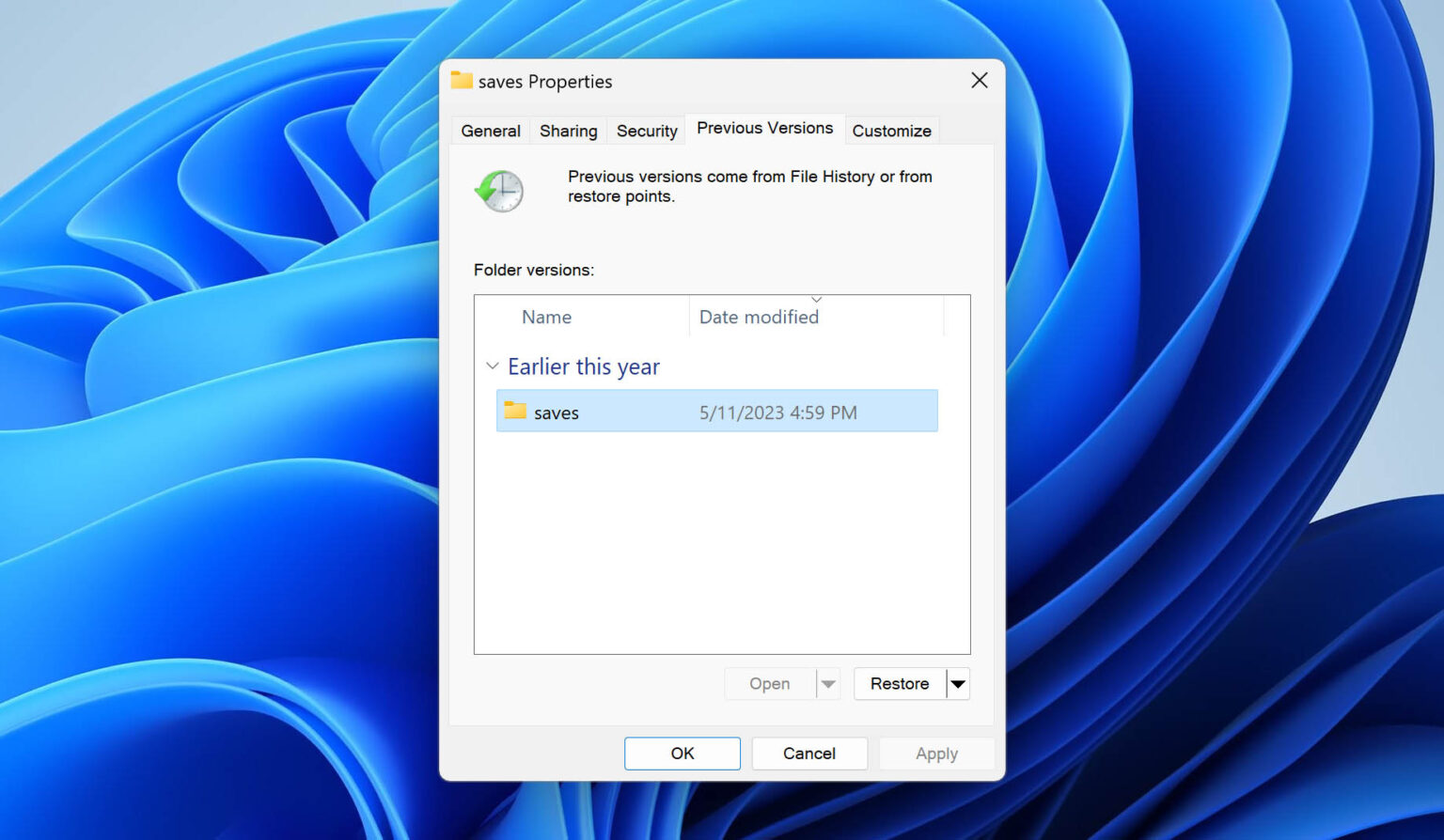The height and width of the screenshot is (840, 1444).
Task: Click the Name column header
Action: tap(546, 318)
